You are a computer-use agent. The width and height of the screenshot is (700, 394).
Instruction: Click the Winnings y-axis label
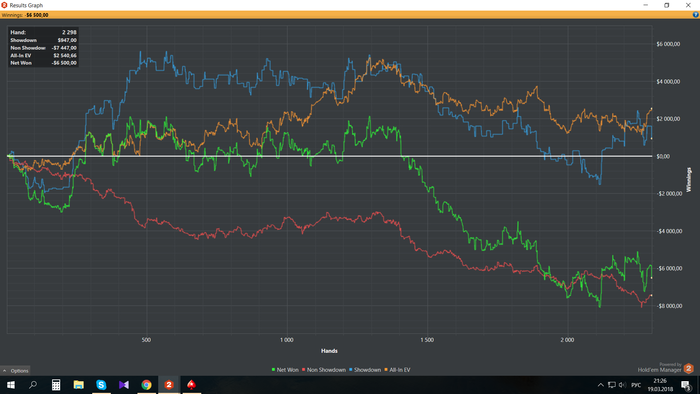(x=688, y=180)
